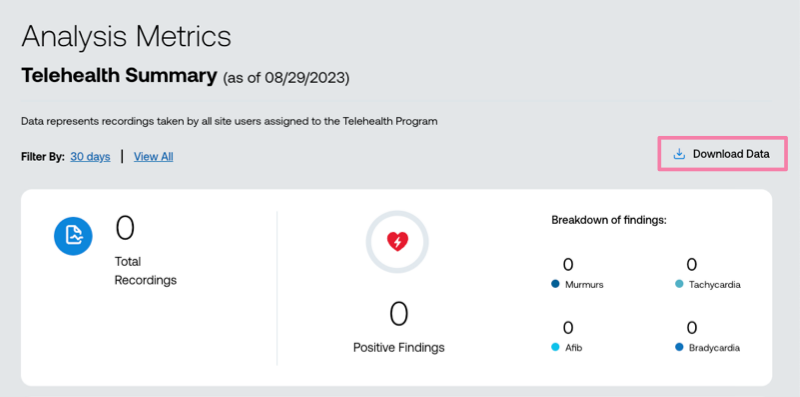Image resolution: width=800 pixels, height=397 pixels.
Task: Click the Murmurs count value
Action: pos(568,265)
